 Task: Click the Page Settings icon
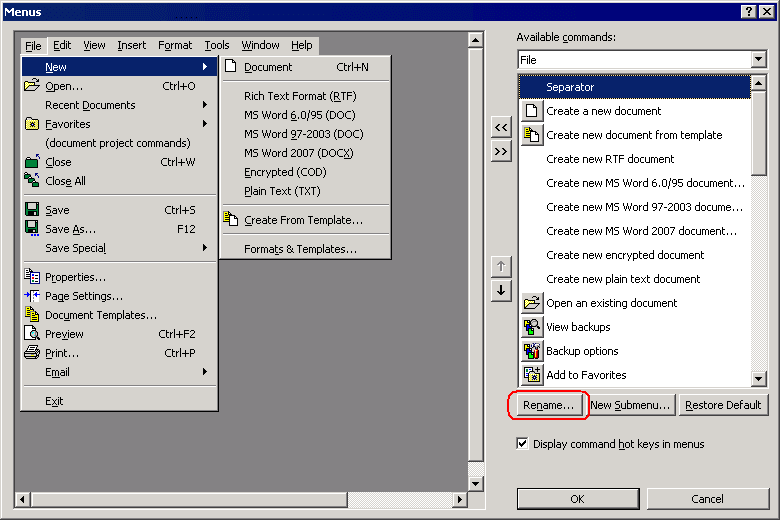click(x=32, y=296)
